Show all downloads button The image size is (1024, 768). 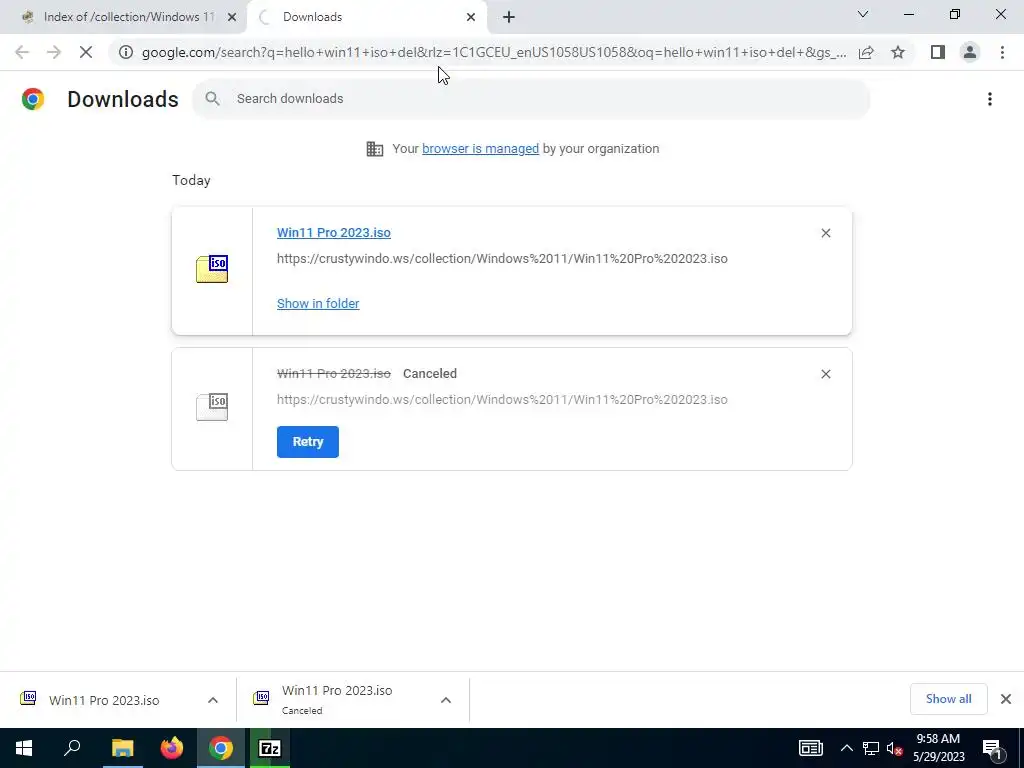pos(948,699)
